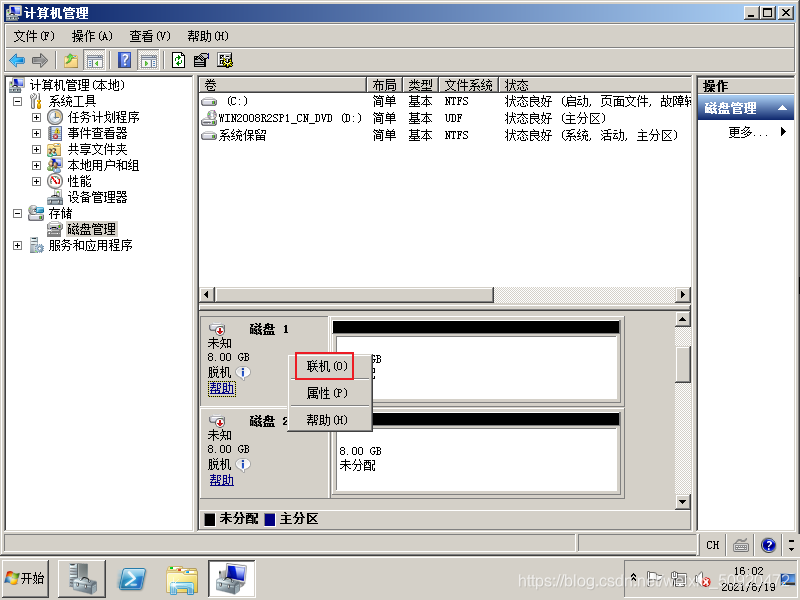This screenshot has width=800, height=600.
Task: Select Event Viewer (事件查看器) node
Action: coord(97,133)
